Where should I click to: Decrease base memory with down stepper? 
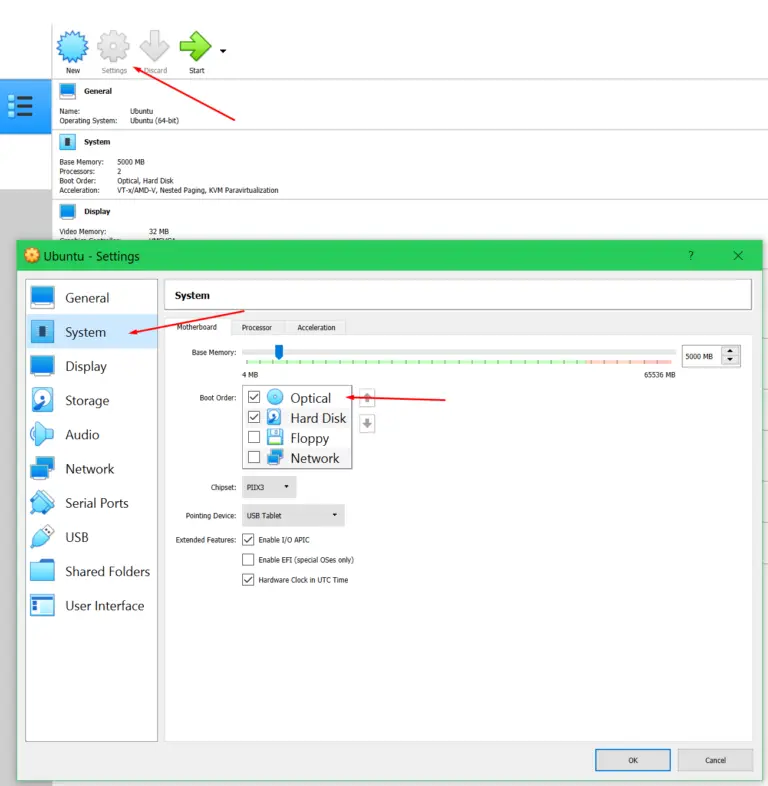(x=730, y=361)
